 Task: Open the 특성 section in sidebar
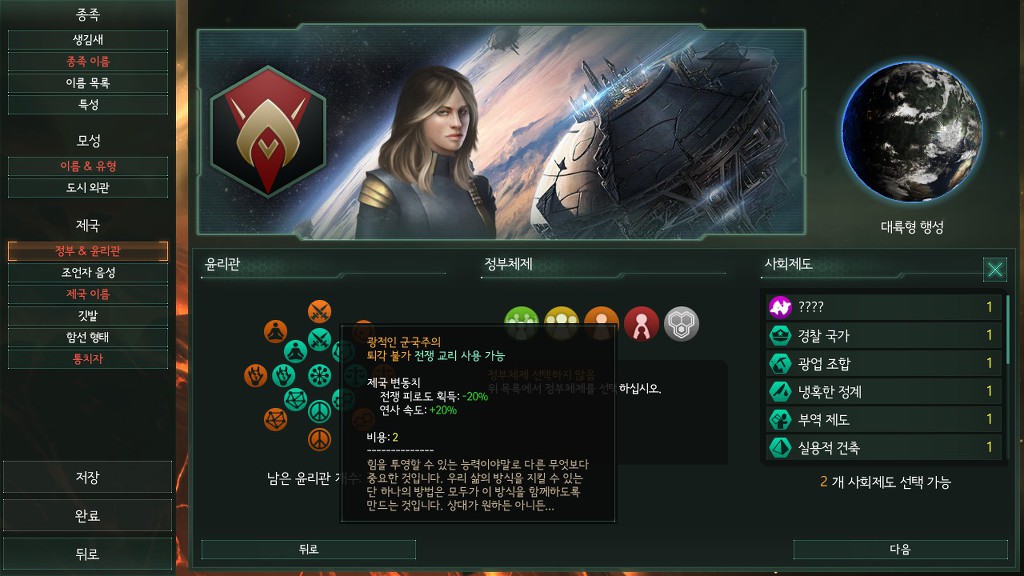[88, 104]
